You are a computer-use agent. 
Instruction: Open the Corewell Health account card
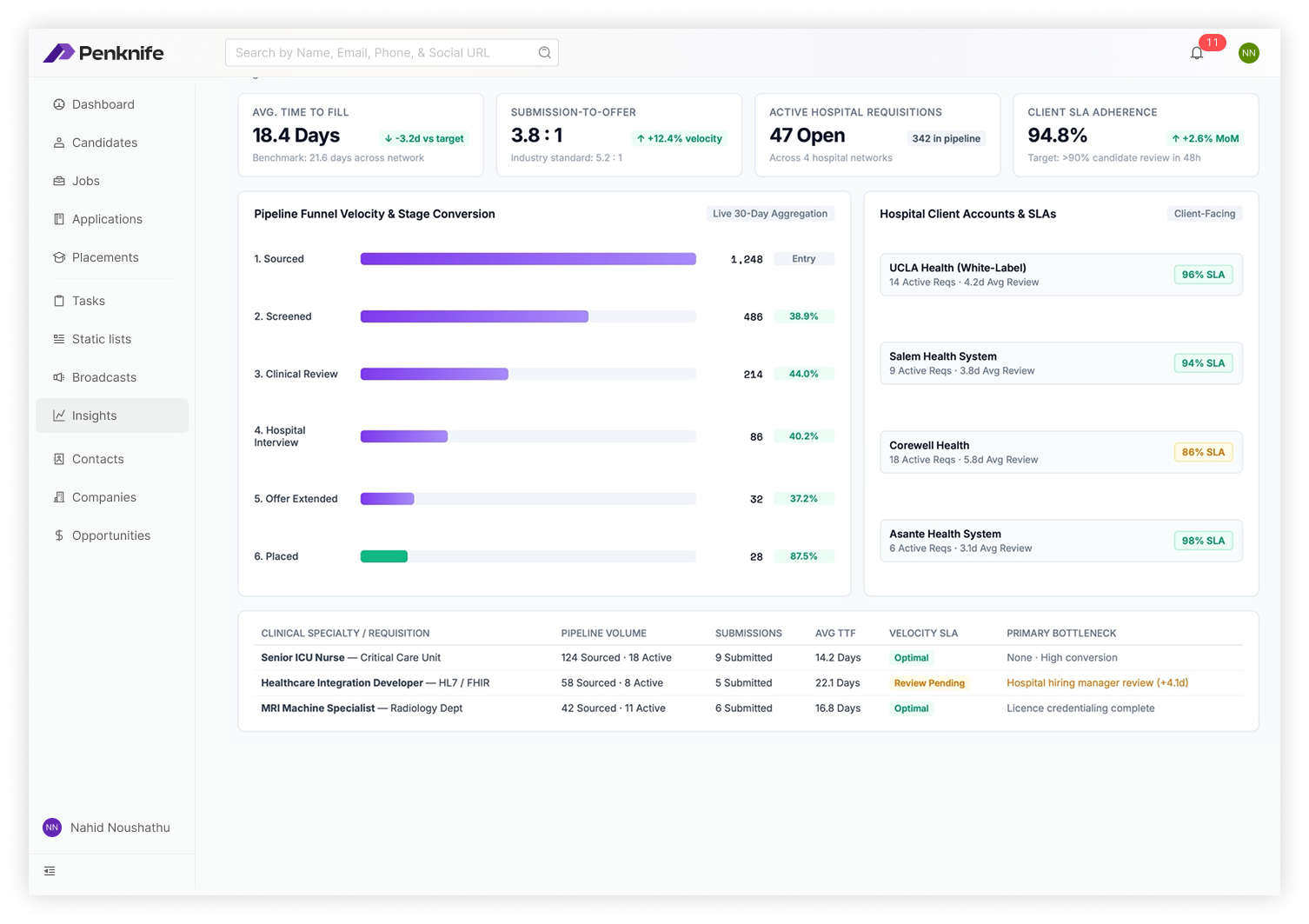(x=1061, y=452)
